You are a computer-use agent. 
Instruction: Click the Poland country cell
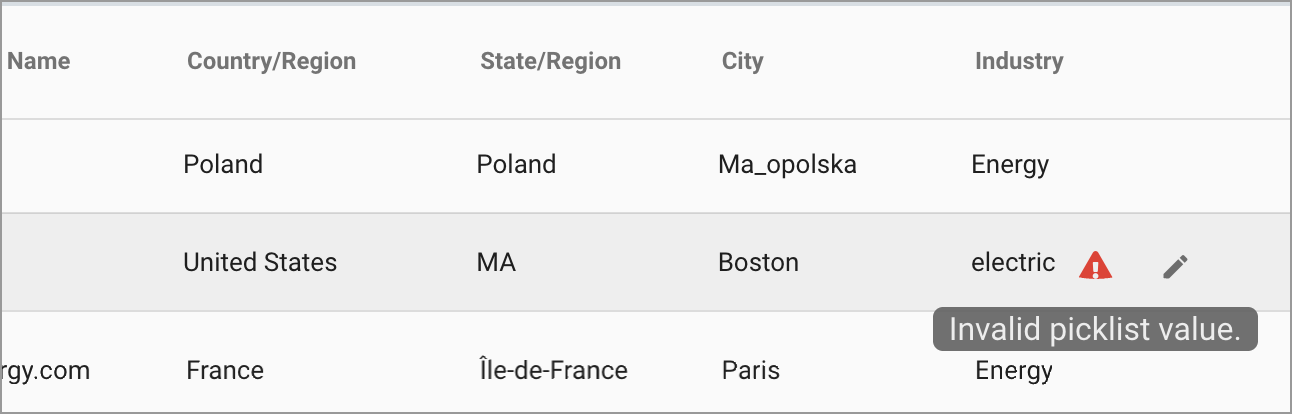point(223,164)
